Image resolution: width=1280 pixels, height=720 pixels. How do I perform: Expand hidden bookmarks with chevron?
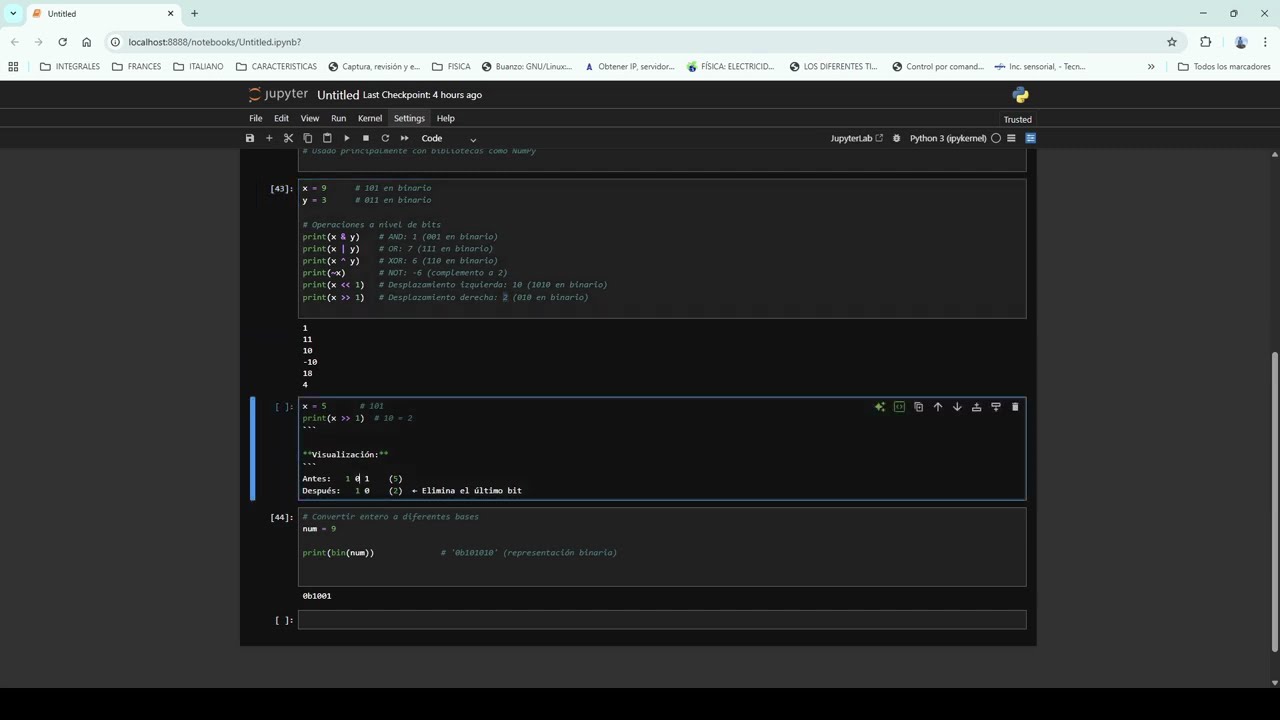click(x=1151, y=67)
